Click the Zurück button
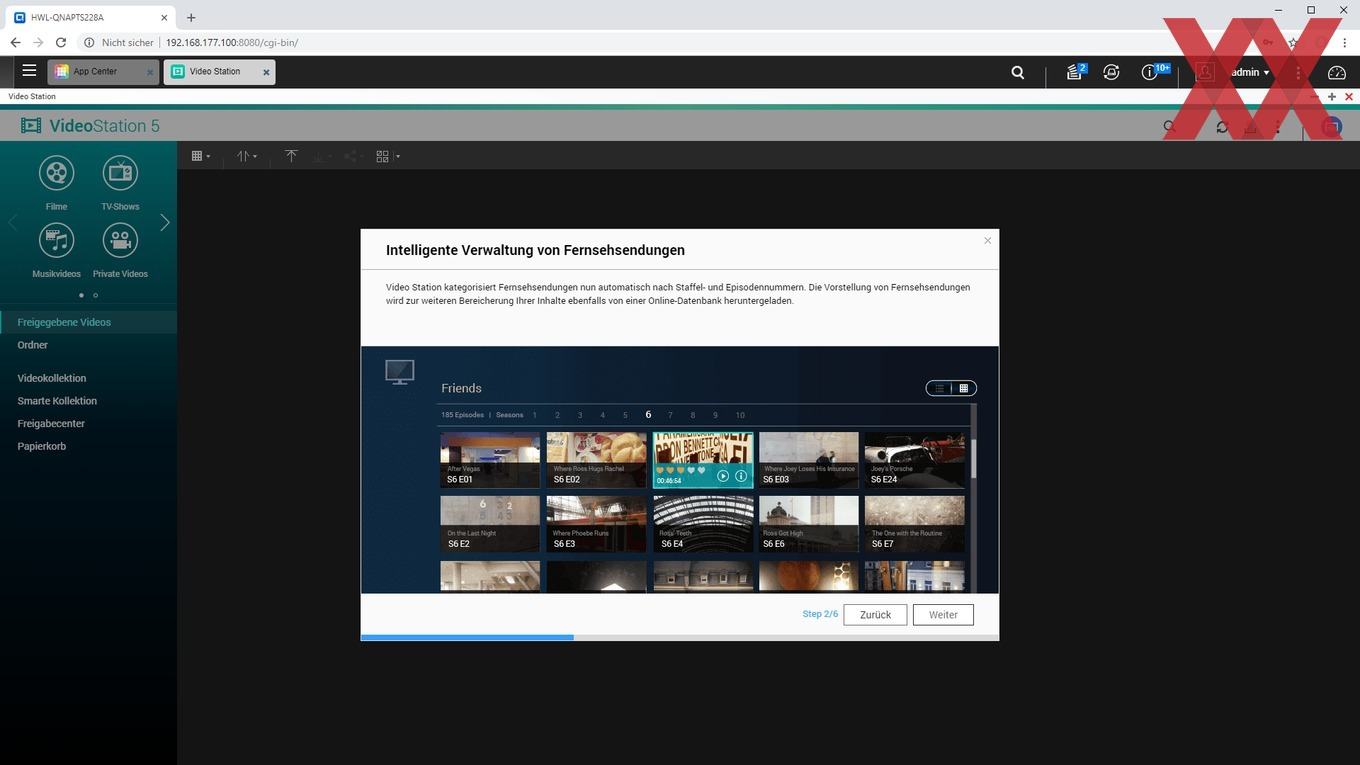Viewport: 1360px width, 765px height. coord(875,615)
